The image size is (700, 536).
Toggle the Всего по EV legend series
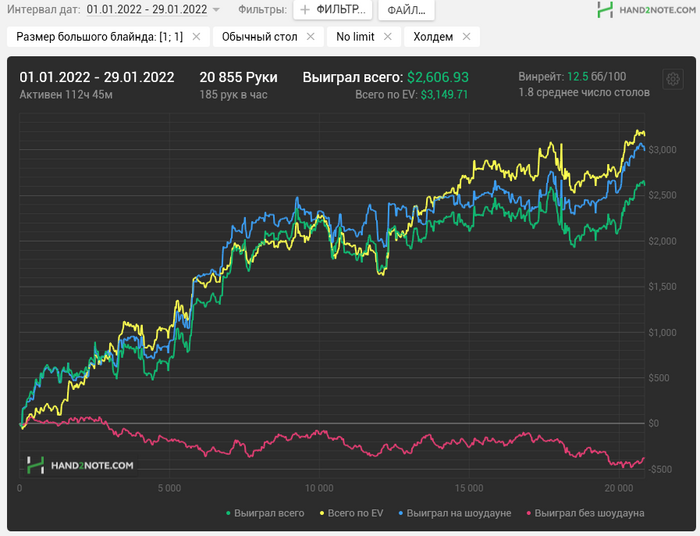351,513
